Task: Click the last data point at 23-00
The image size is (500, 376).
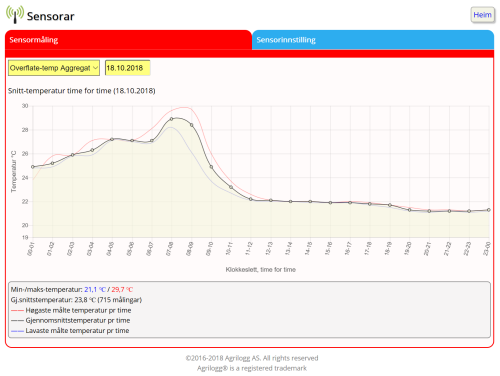Action: pyautogui.click(x=489, y=210)
